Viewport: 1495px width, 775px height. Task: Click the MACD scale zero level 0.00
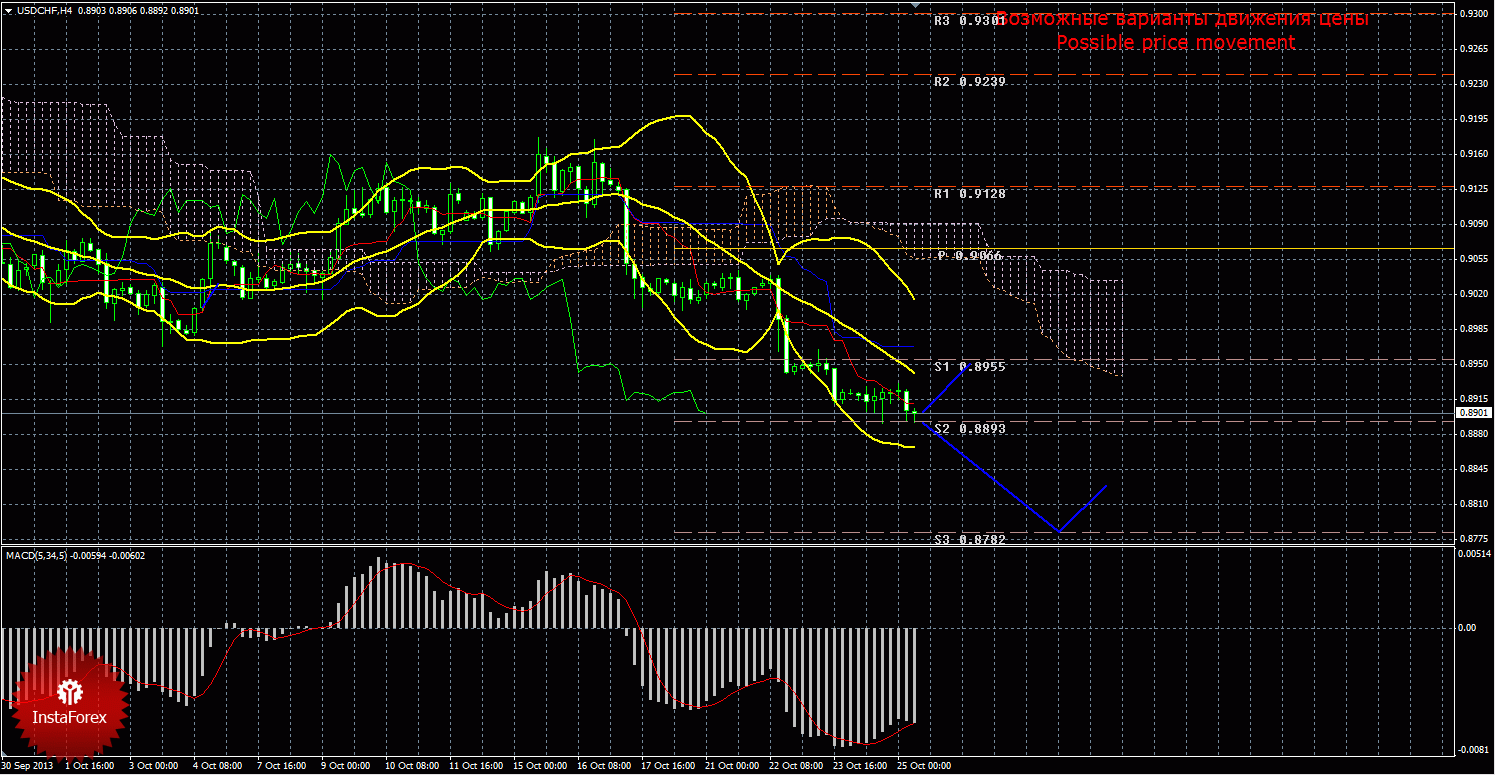pyautogui.click(x=1469, y=628)
